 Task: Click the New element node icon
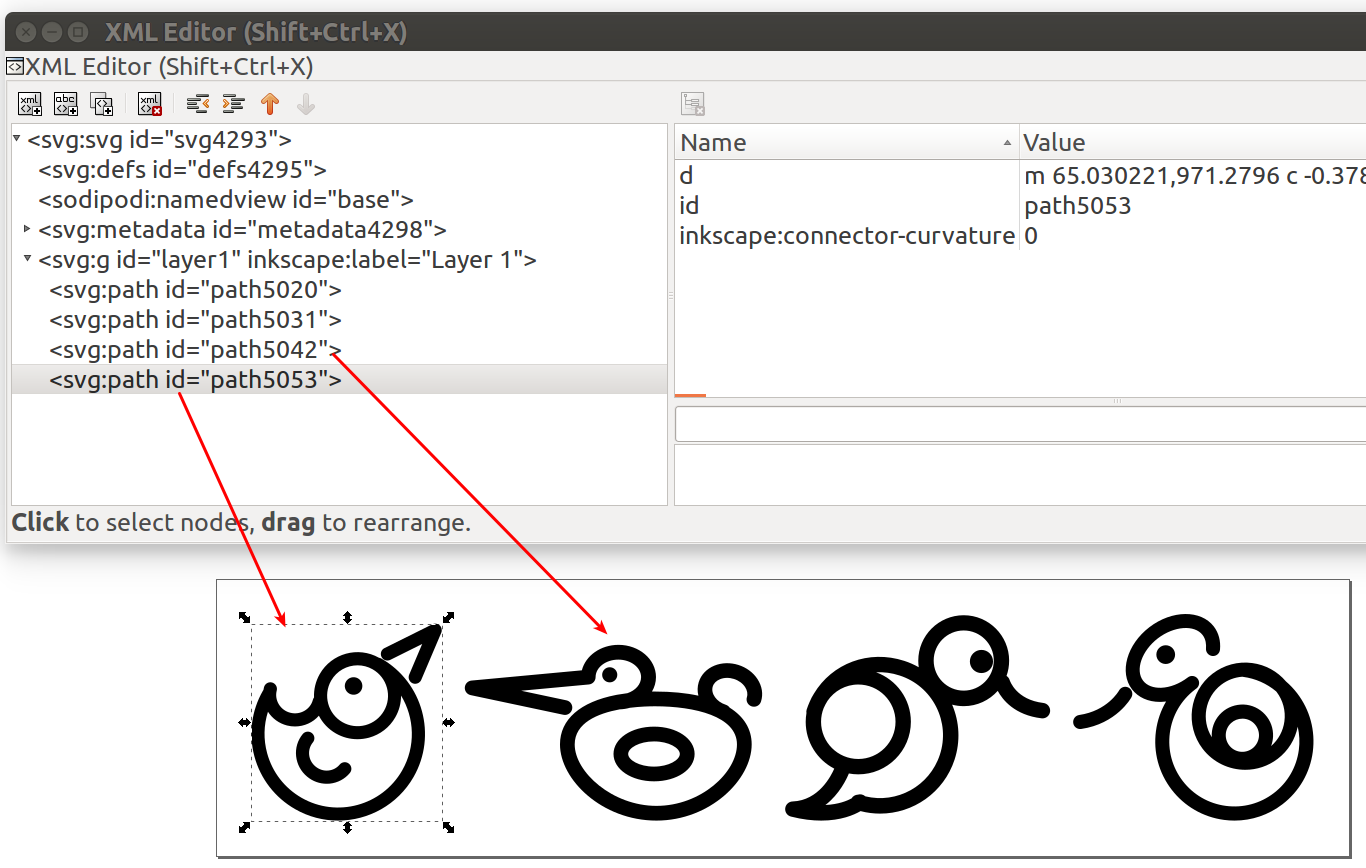pos(30,103)
